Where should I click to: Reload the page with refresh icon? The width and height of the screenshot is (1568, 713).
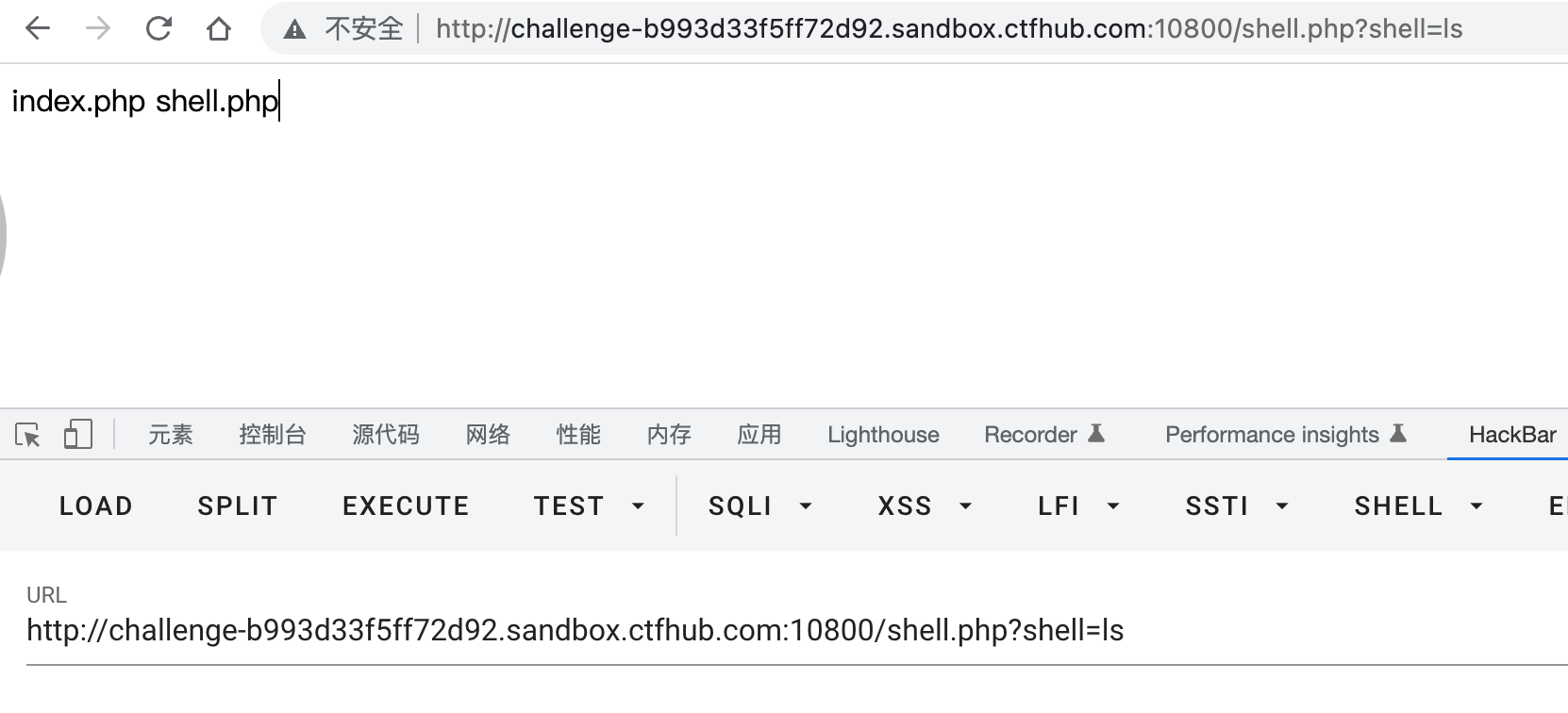coord(158,29)
